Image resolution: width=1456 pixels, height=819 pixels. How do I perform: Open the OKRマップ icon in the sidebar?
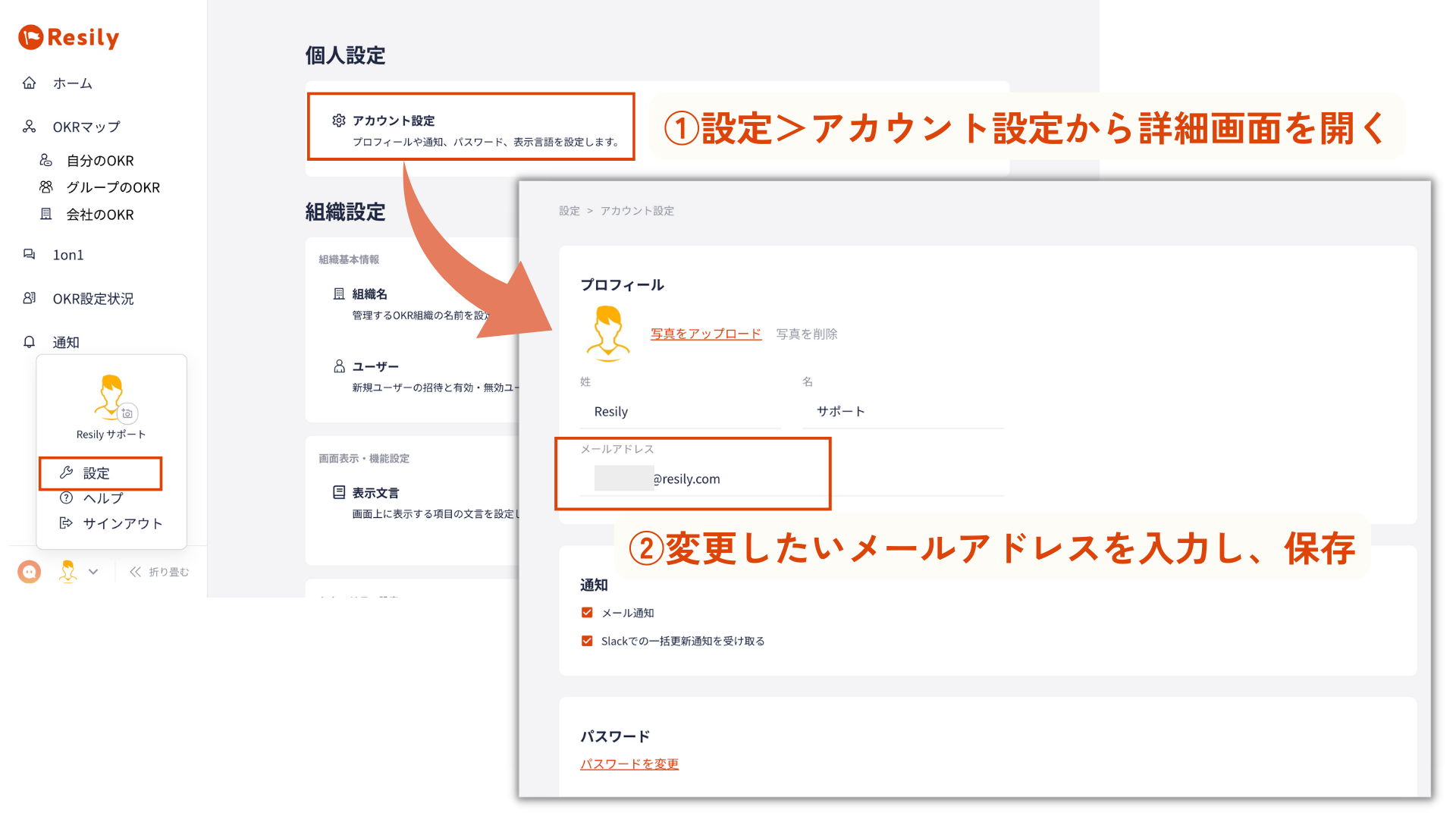coord(29,127)
